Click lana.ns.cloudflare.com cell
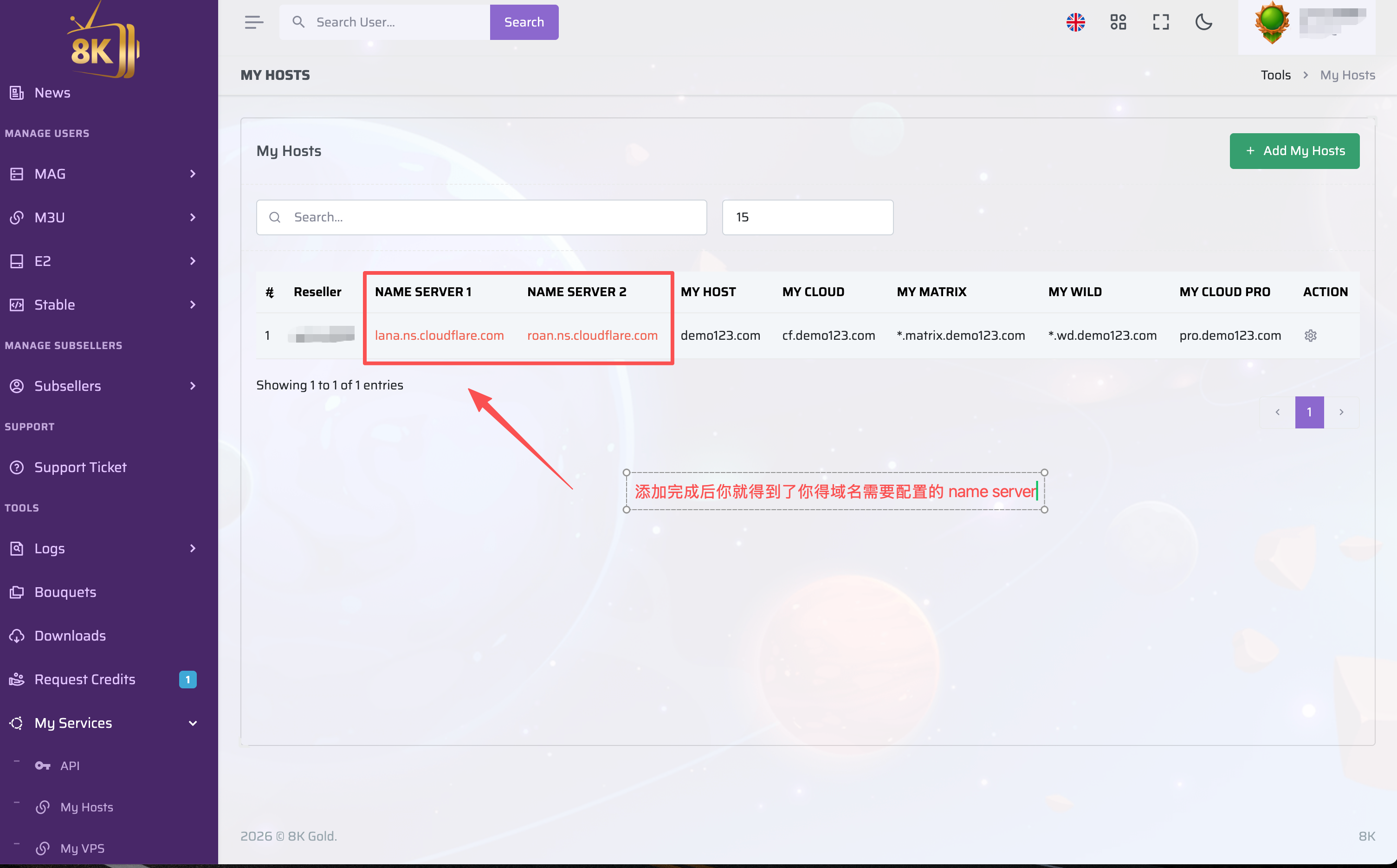The width and height of the screenshot is (1397, 868). pyautogui.click(x=439, y=335)
